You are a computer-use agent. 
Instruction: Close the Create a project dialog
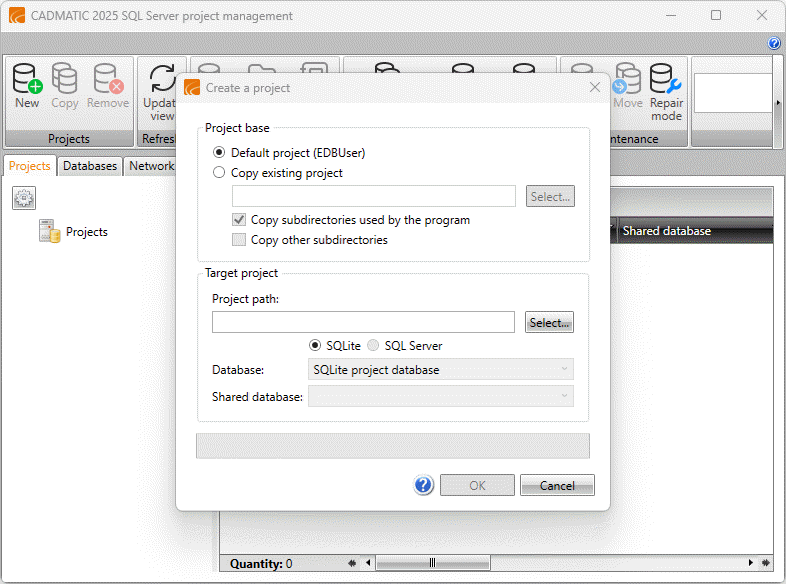point(595,87)
